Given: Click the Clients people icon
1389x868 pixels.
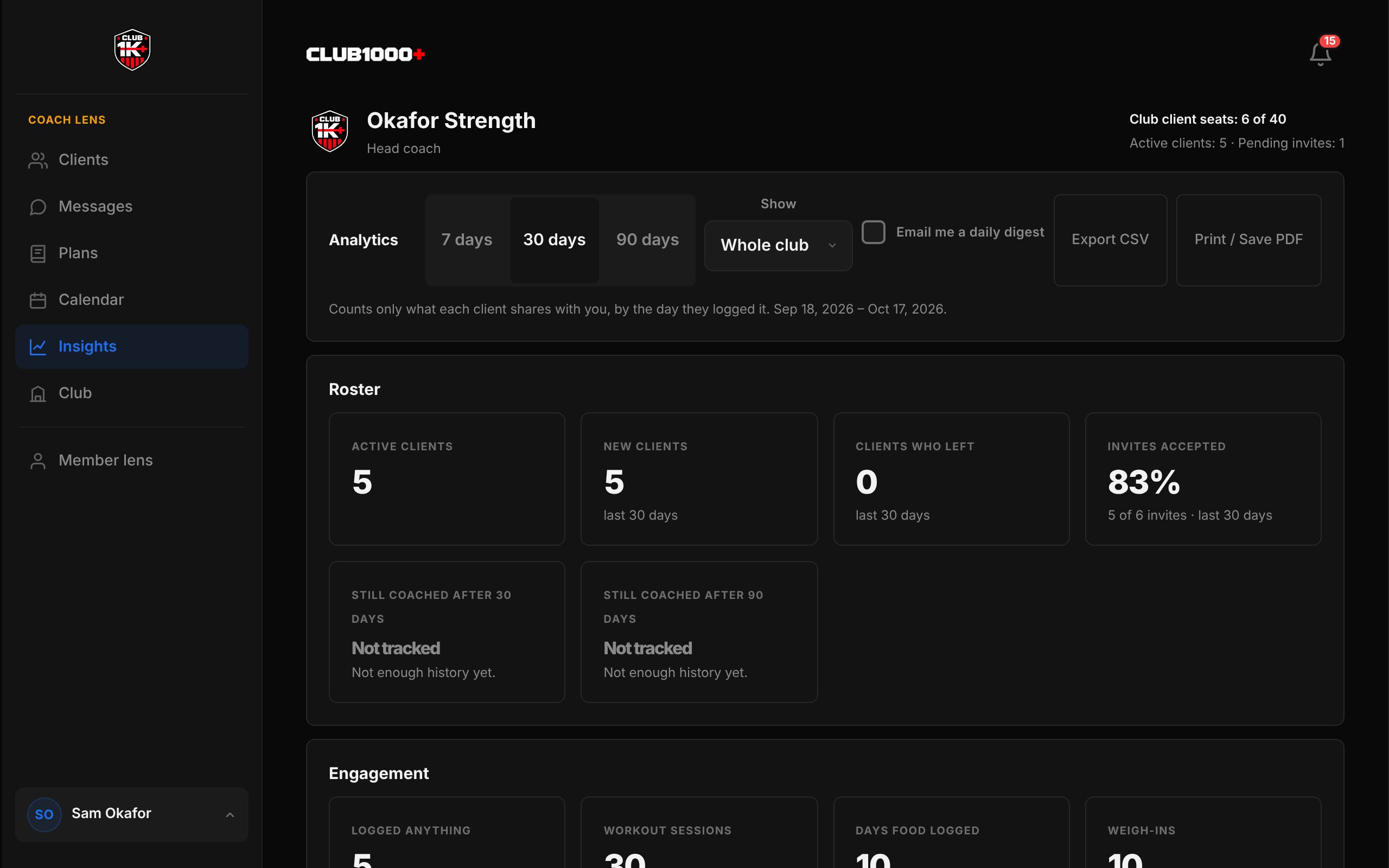Looking at the screenshot, I should tap(38, 160).
